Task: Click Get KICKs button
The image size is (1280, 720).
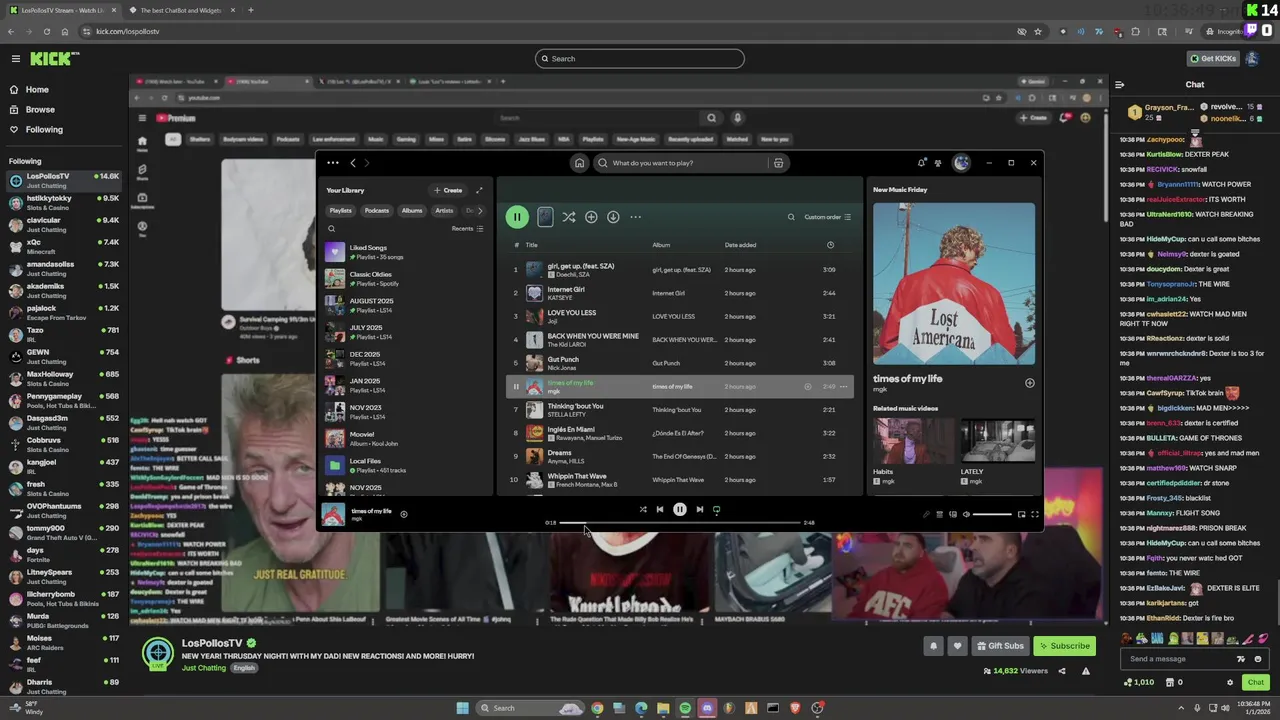Action: click(1212, 59)
